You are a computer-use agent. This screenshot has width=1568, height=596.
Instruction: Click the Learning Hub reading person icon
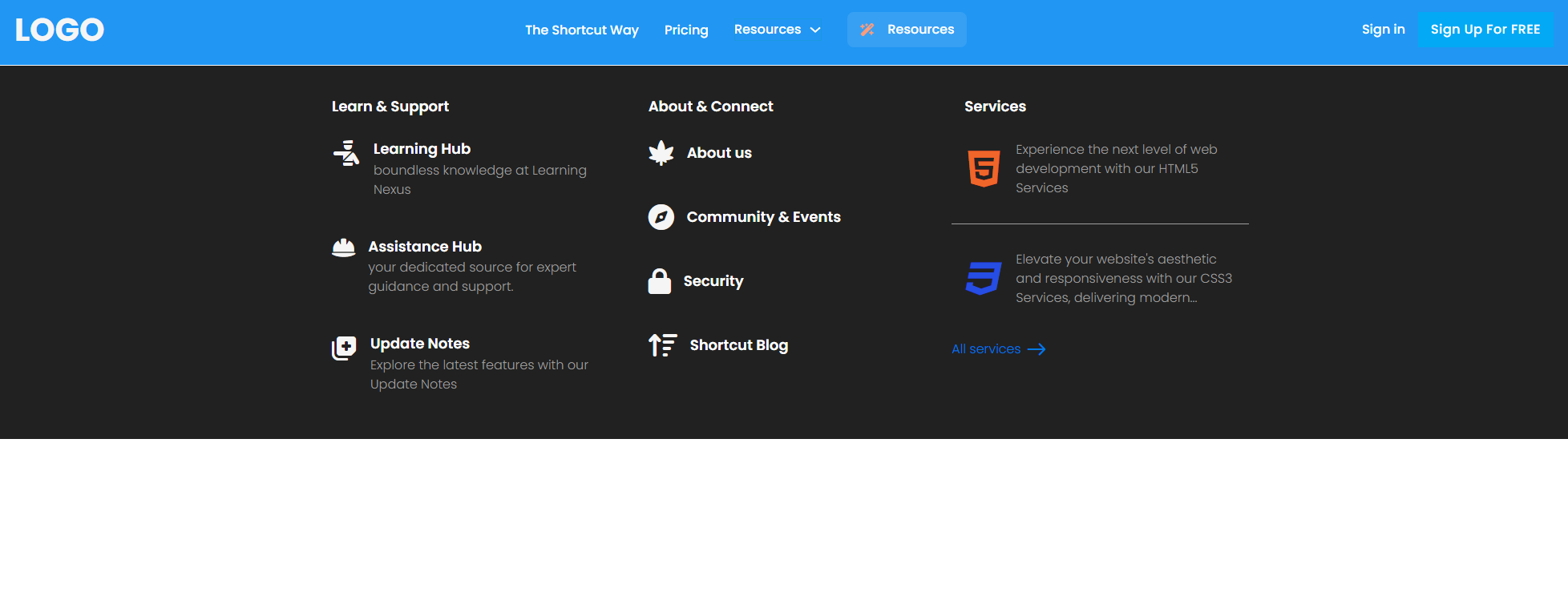tap(346, 153)
